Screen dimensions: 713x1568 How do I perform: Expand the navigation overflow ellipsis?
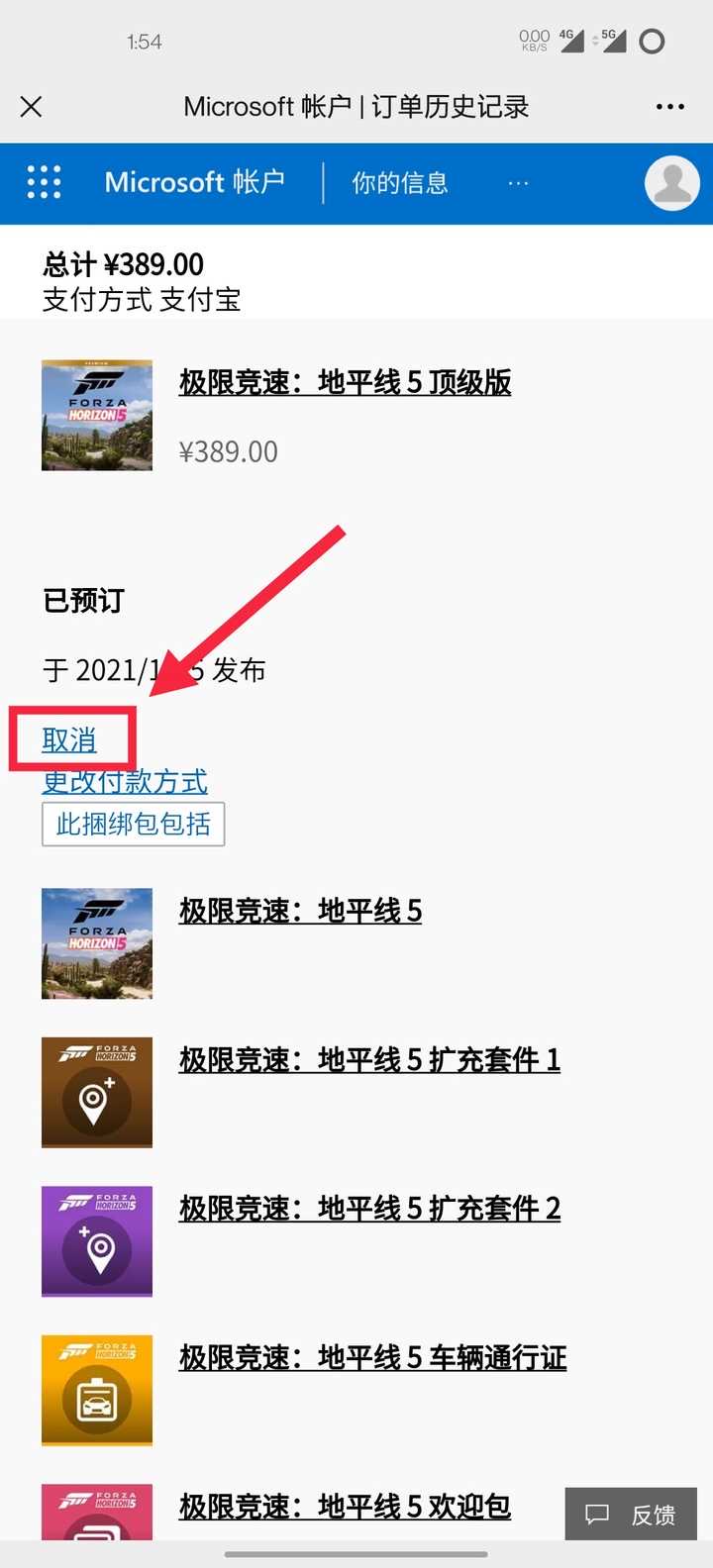coord(518,183)
